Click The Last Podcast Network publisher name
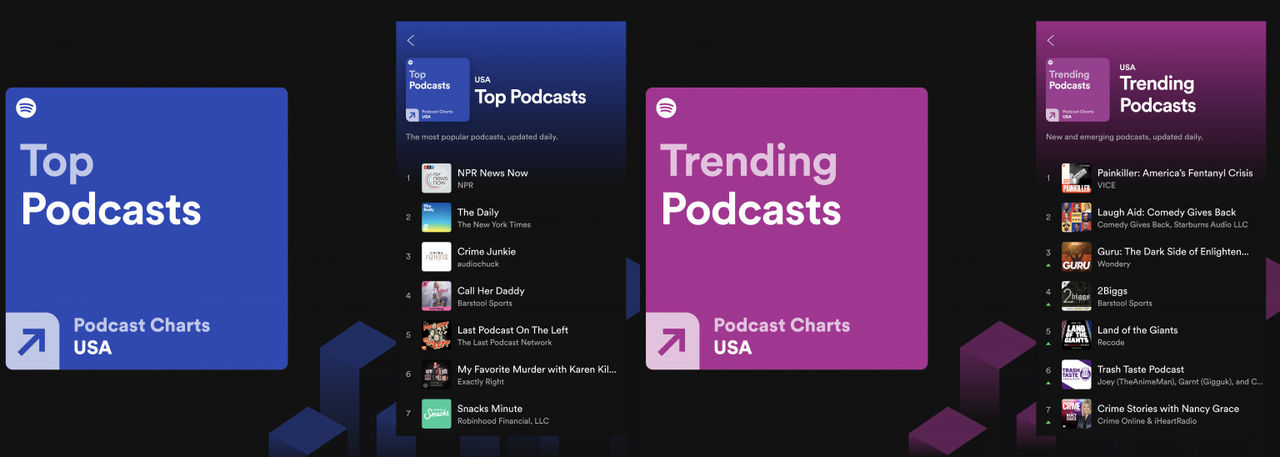The width and height of the screenshot is (1280, 457). pyautogui.click(x=505, y=343)
